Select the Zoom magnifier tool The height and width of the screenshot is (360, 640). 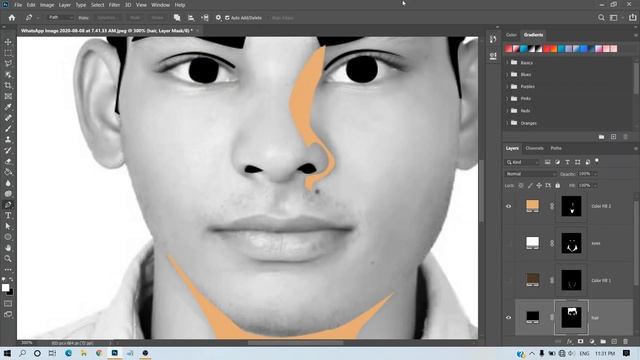pyautogui.click(x=8, y=258)
